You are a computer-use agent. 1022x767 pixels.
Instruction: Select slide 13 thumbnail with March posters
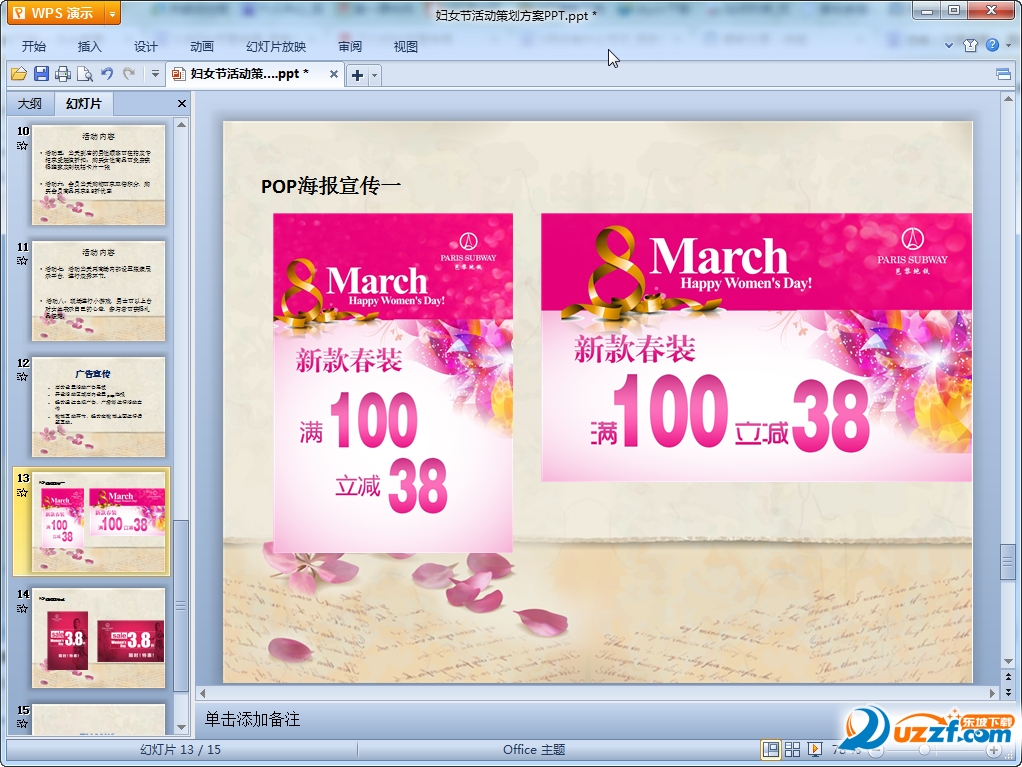click(x=98, y=523)
